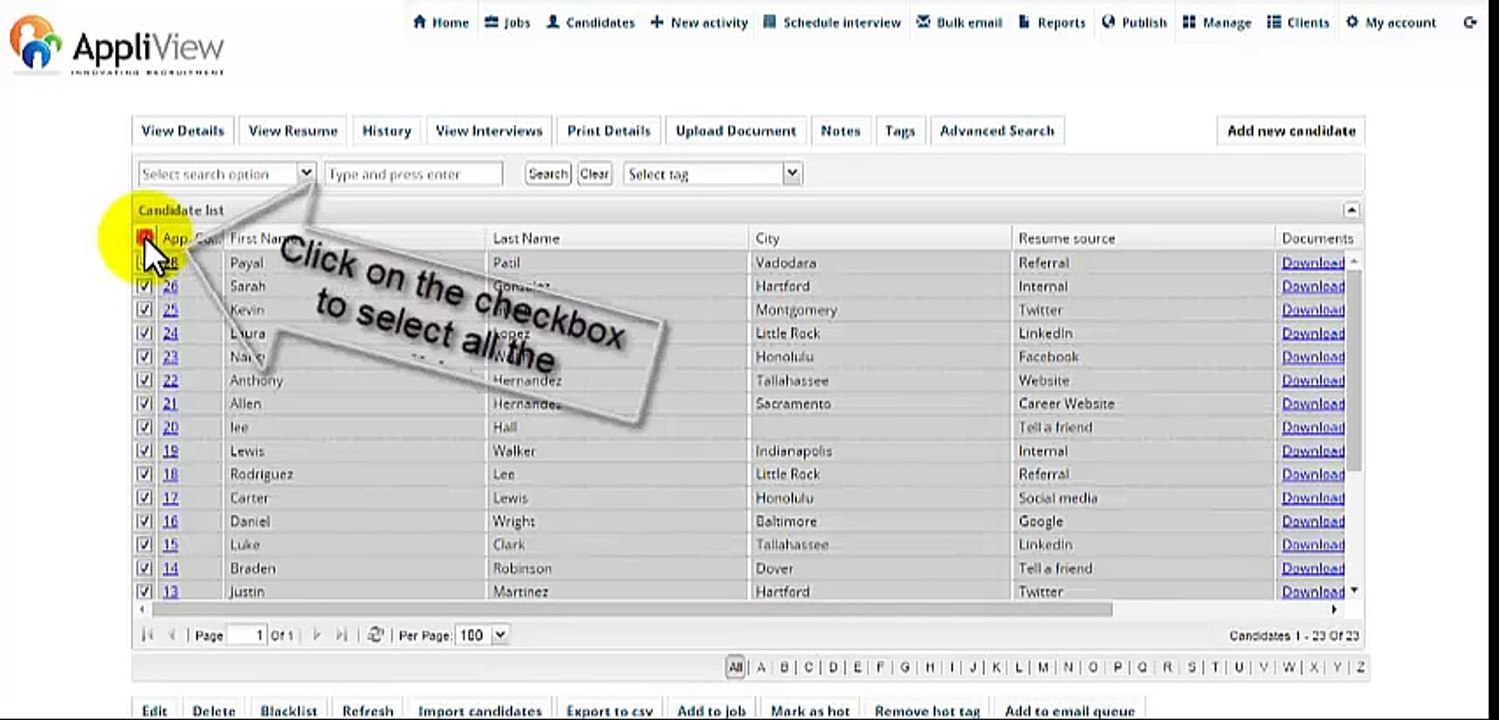
Task: Click Download link for Payal Patil
Action: tap(1313, 263)
